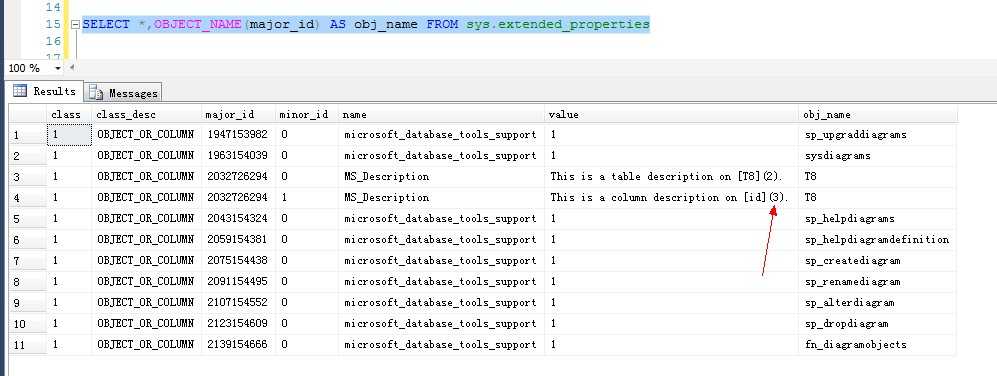The width and height of the screenshot is (997, 376).
Task: Click sys.extended_properties in the query text
Action: (x=558, y=25)
